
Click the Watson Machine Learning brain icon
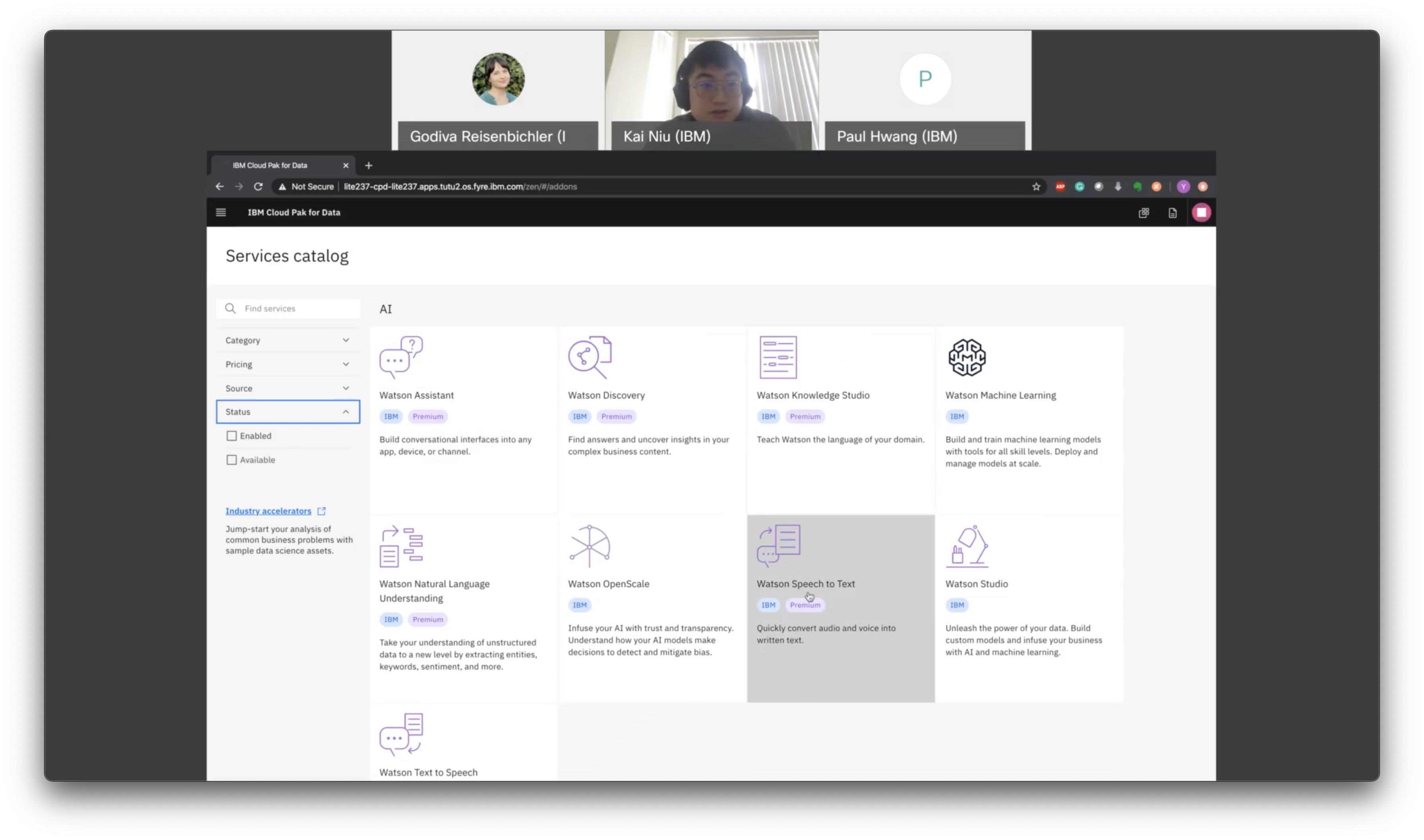click(967, 357)
